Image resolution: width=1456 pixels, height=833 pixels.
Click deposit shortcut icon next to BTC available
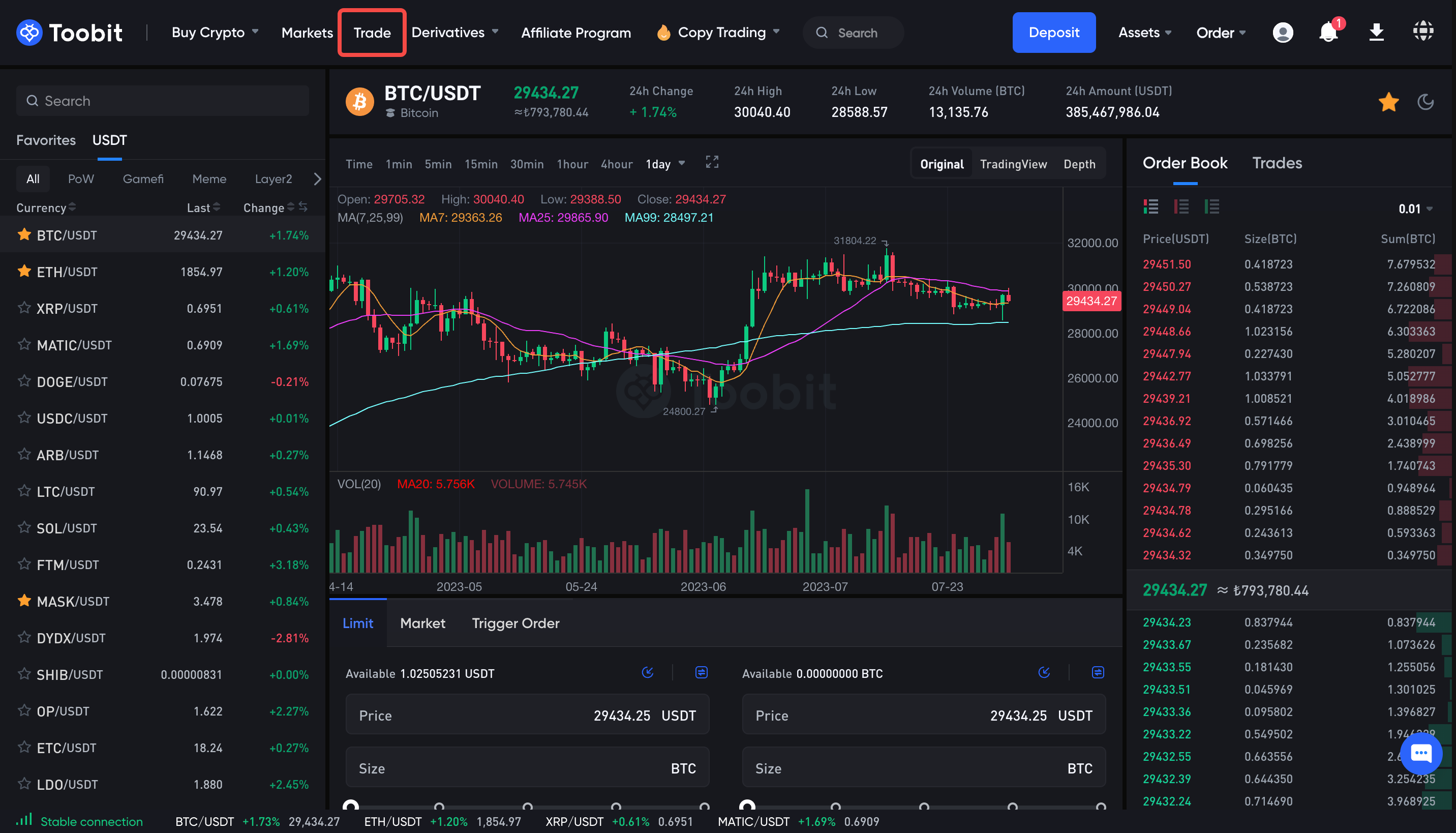1044,672
